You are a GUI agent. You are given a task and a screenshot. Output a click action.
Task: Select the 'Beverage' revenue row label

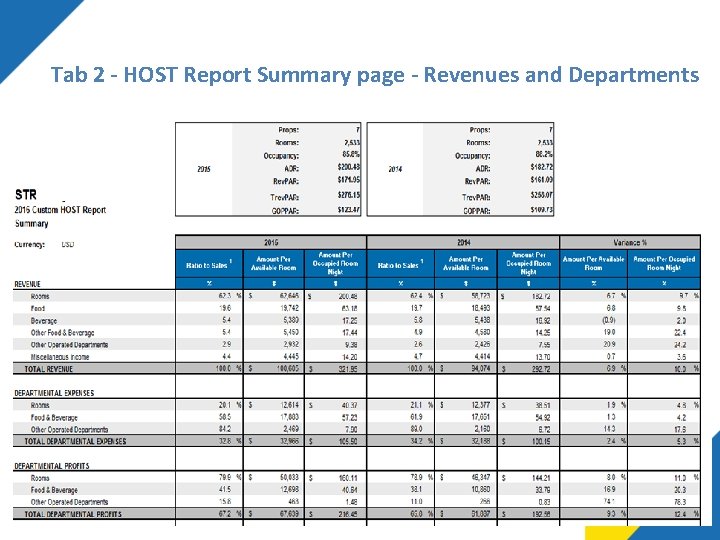[44, 321]
